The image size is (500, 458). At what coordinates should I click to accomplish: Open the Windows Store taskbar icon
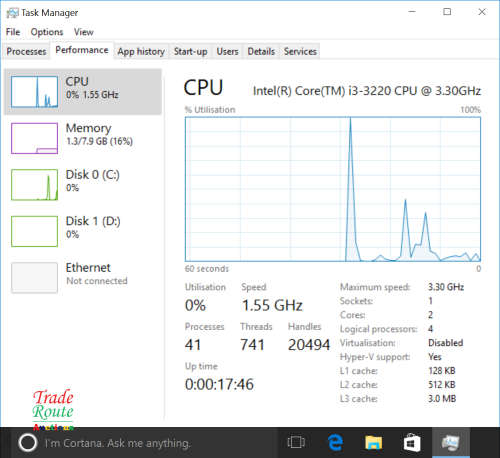coord(412,443)
